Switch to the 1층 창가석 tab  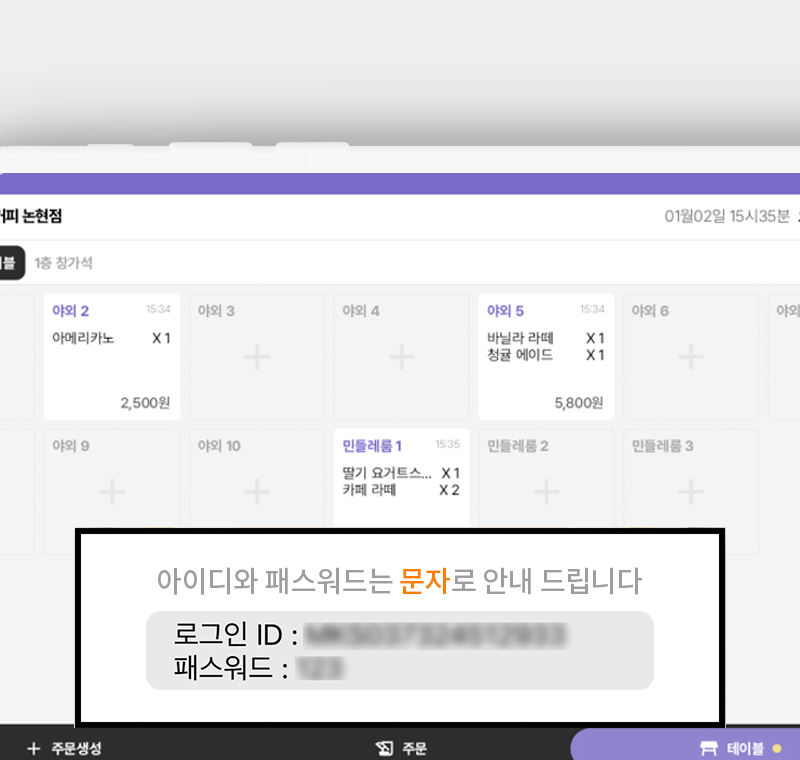tap(63, 263)
